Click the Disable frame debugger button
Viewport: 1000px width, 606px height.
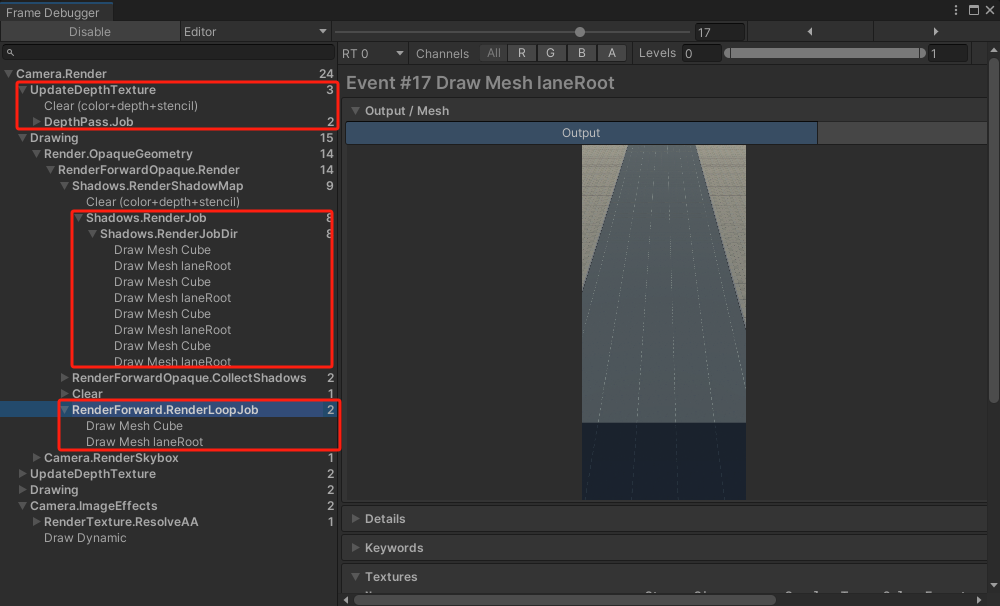coord(90,32)
